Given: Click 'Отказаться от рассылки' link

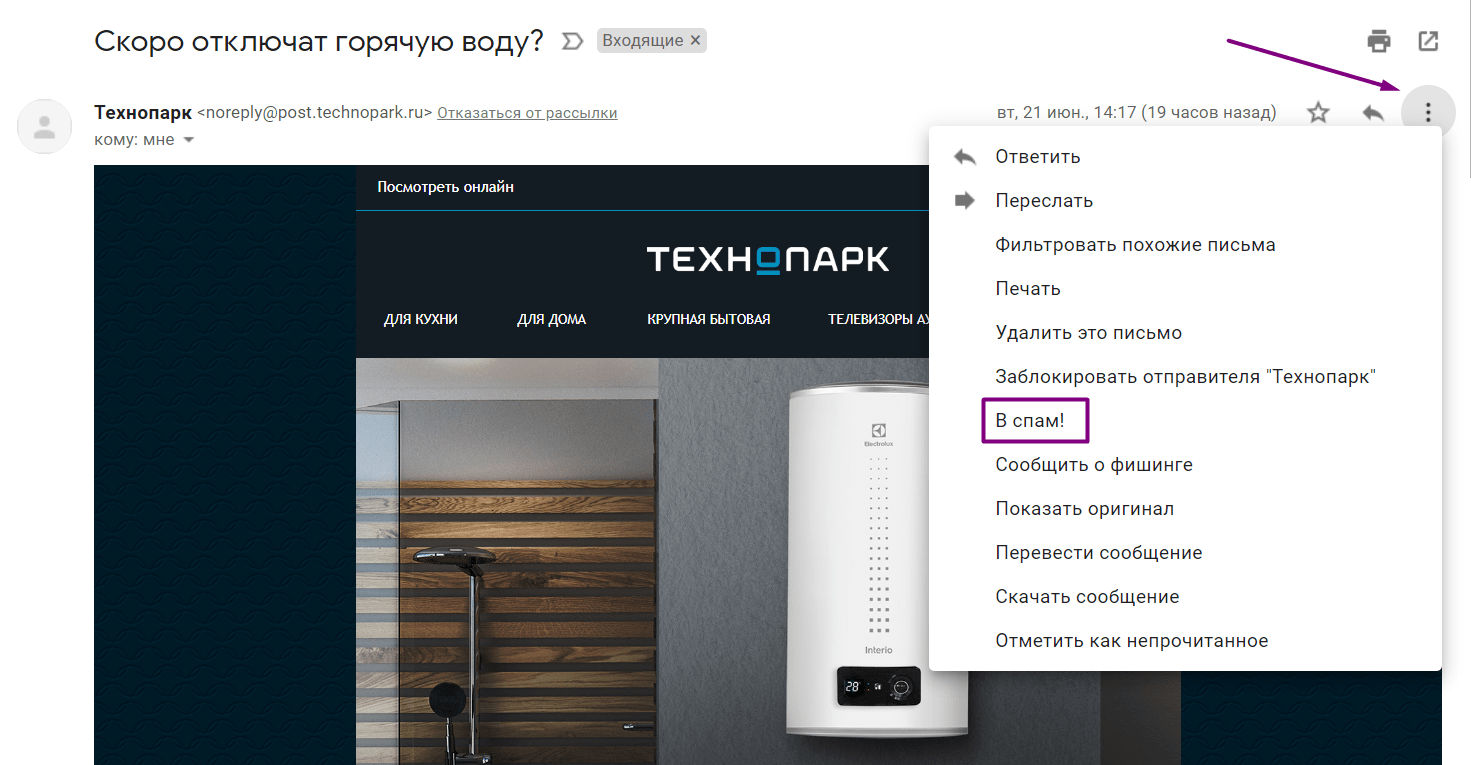Looking at the screenshot, I should [527, 113].
